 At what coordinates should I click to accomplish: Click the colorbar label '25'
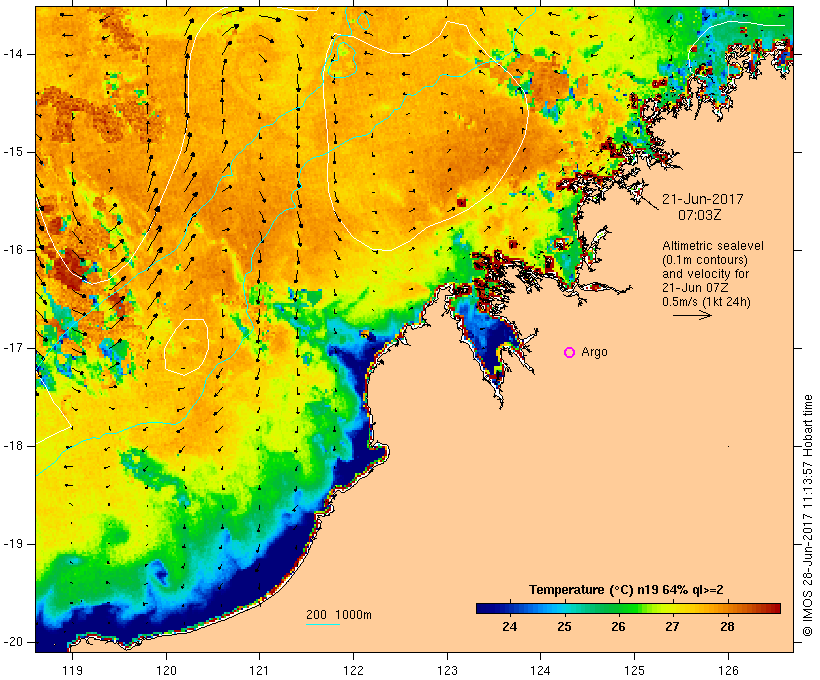pyautogui.click(x=564, y=627)
